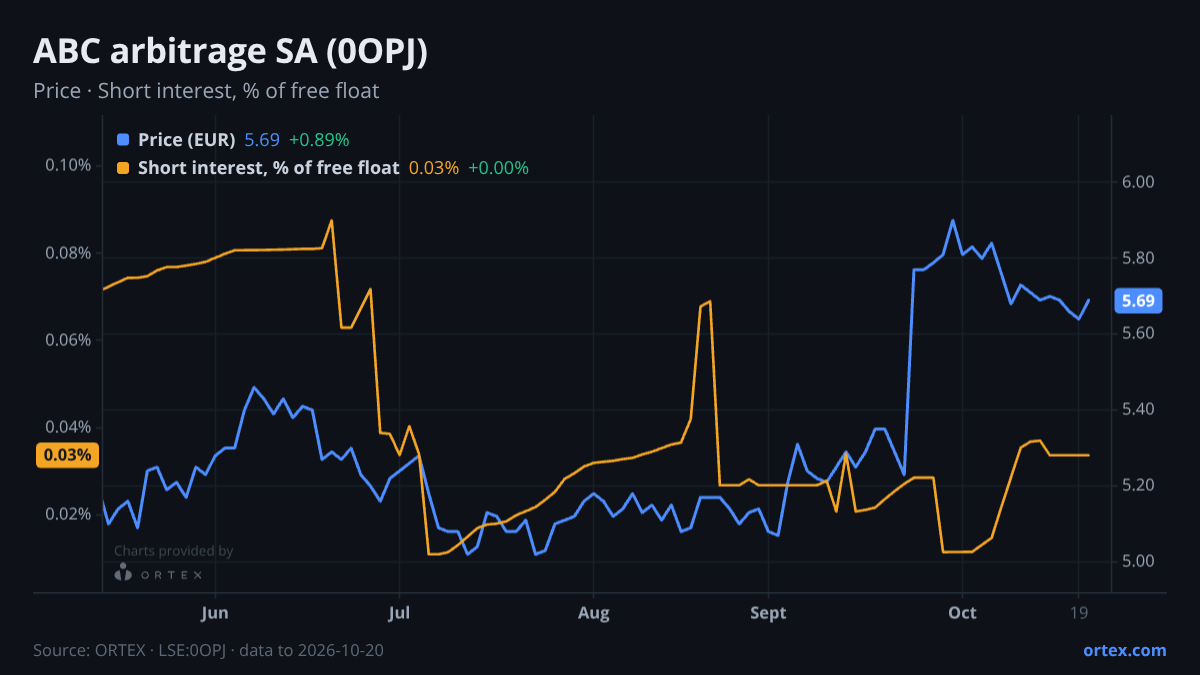
Task: Click the 5.60 right axis label
Action: (1139, 333)
